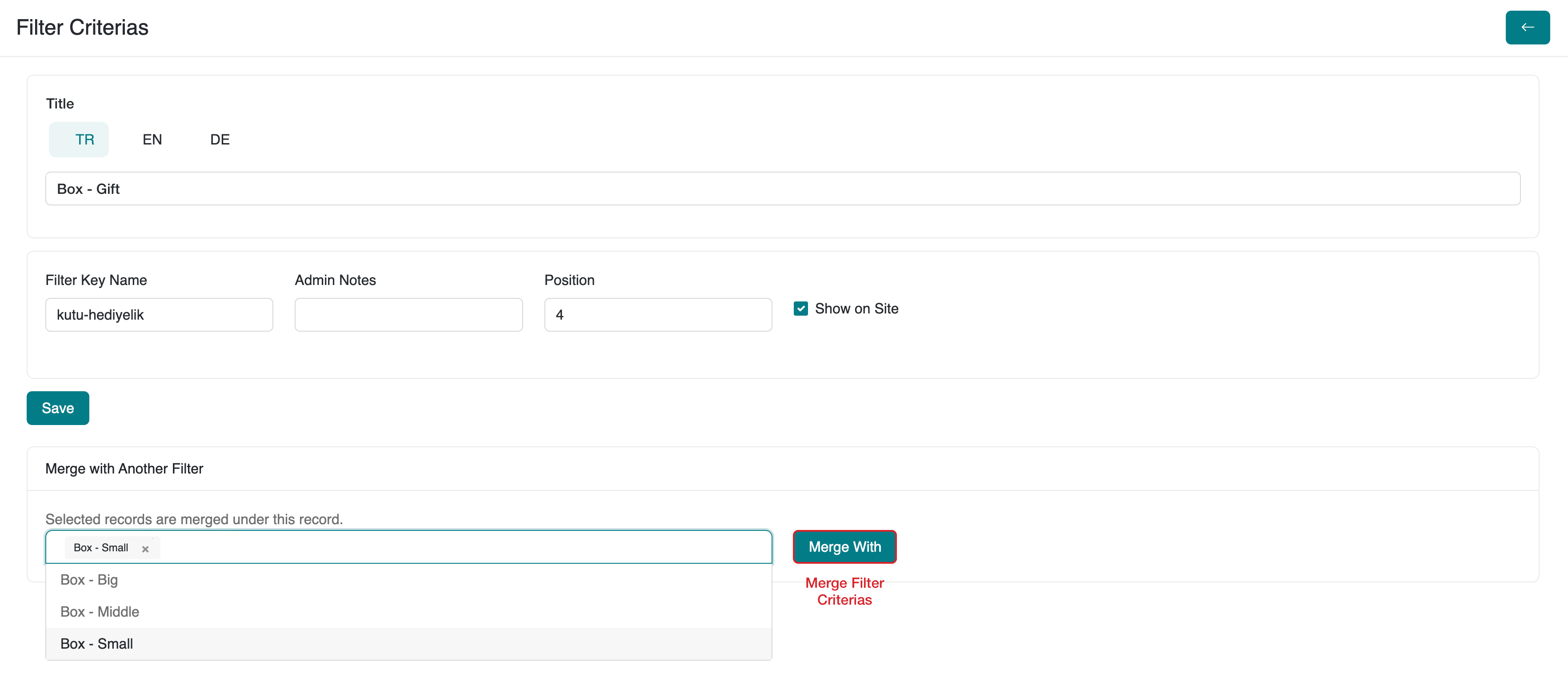
Task: Click the Position field showing 4
Action: coord(657,315)
